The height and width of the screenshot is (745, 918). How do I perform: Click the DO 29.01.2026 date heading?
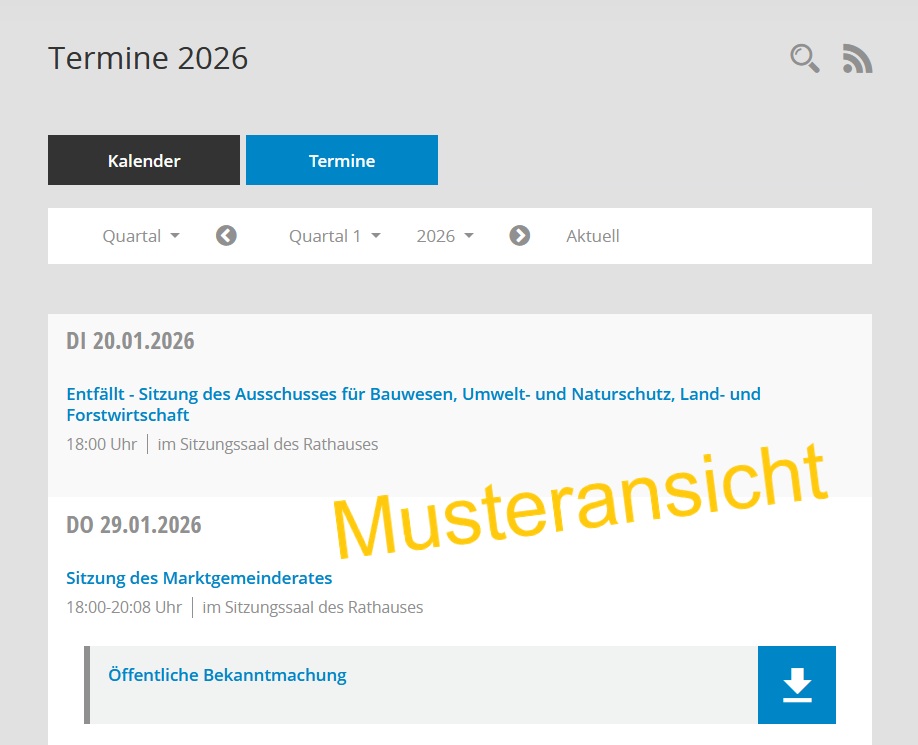(x=134, y=525)
